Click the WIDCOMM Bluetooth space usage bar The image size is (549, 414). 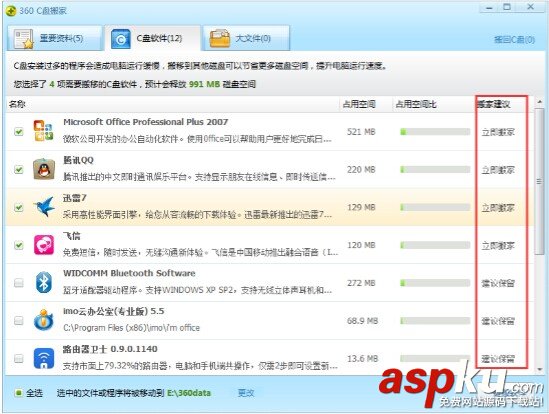coord(435,283)
